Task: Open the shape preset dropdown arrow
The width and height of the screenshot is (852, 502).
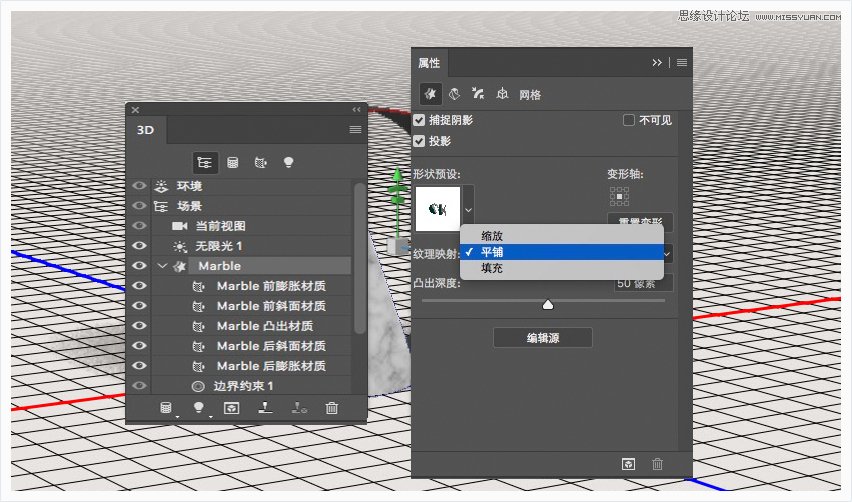Action: click(468, 209)
